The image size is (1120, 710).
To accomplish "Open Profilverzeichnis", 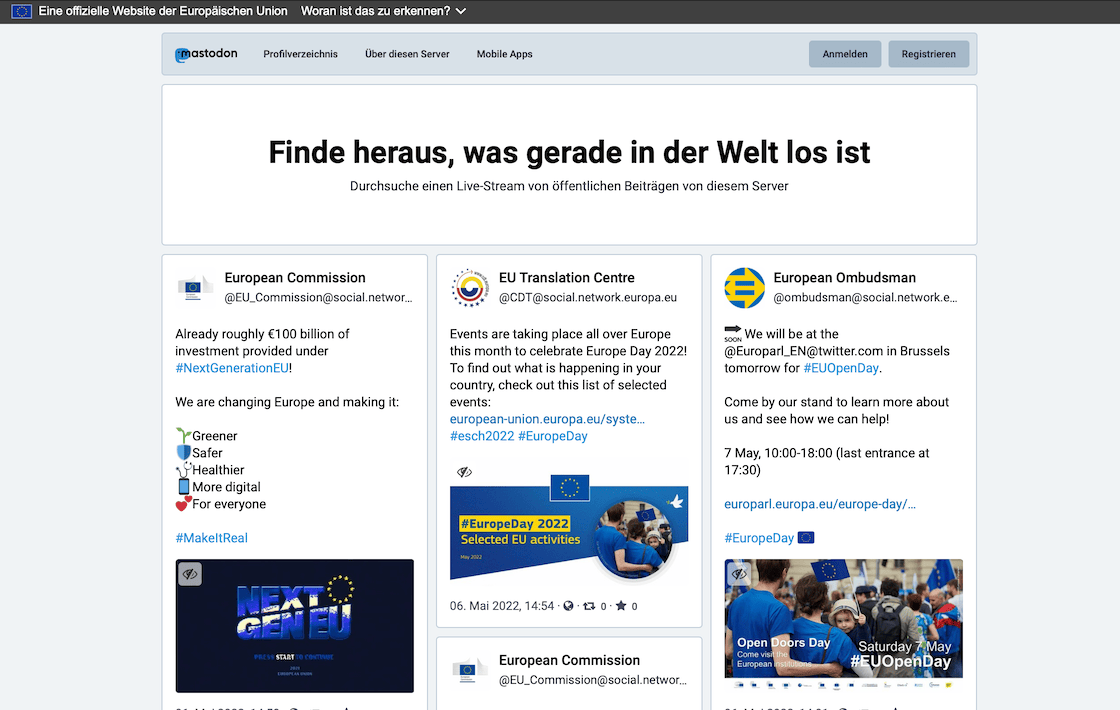I will tap(300, 54).
